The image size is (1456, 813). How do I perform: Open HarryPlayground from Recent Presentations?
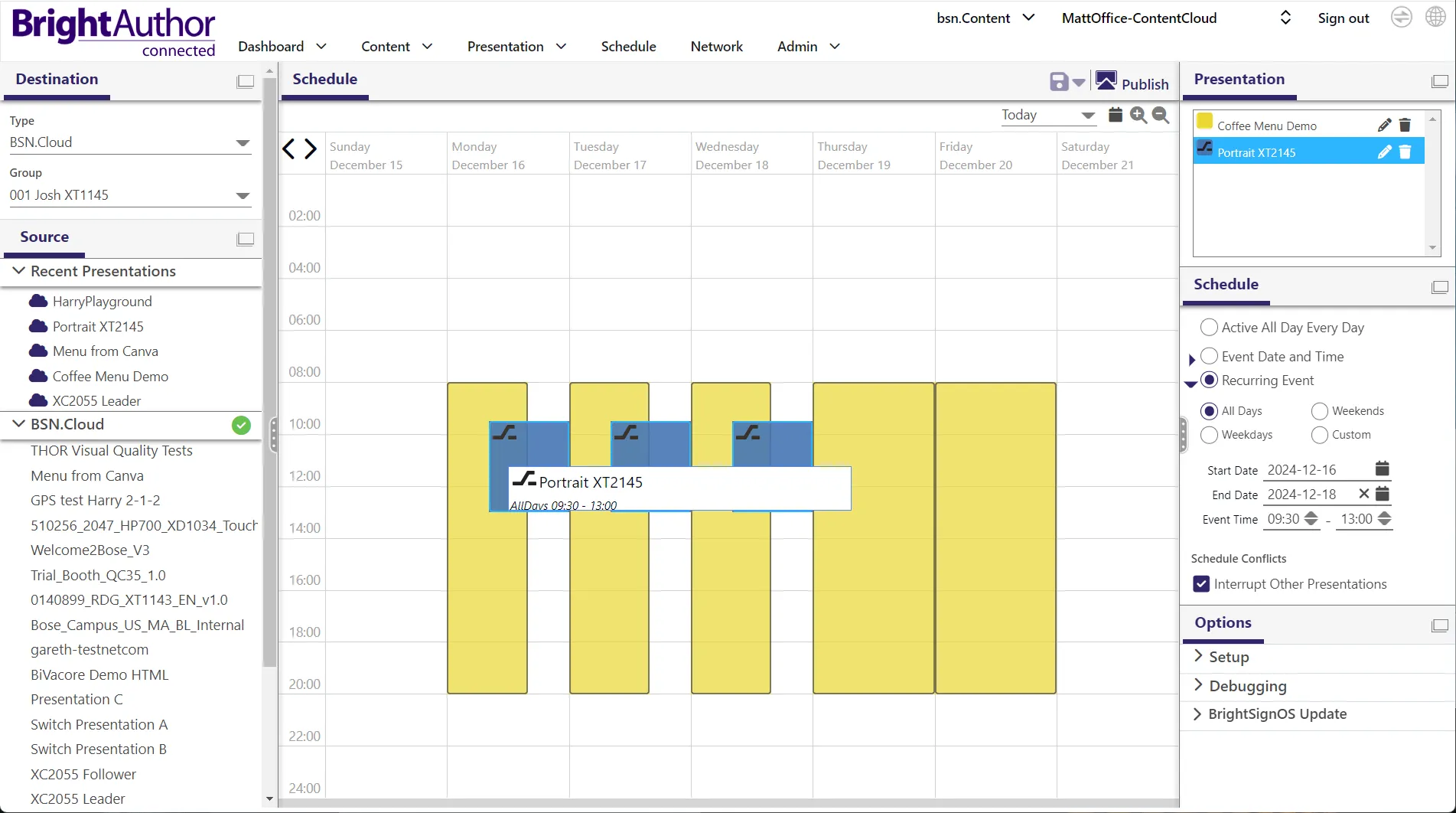tap(102, 302)
